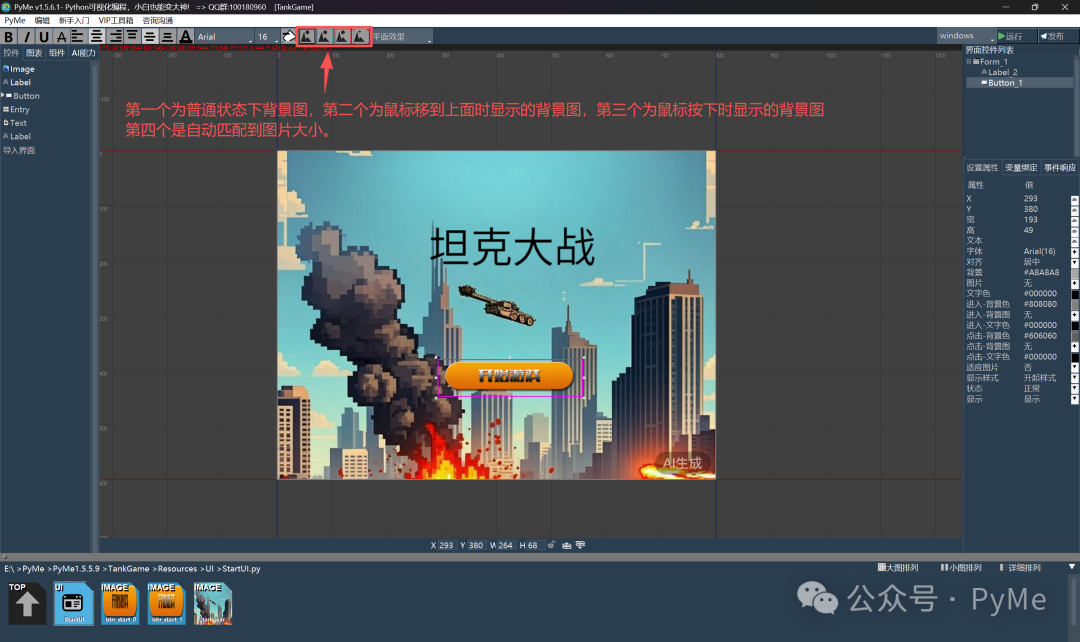Viewport: 1080px width, 642px height.
Task: Toggle bold text formatting
Action: click(x=9, y=37)
